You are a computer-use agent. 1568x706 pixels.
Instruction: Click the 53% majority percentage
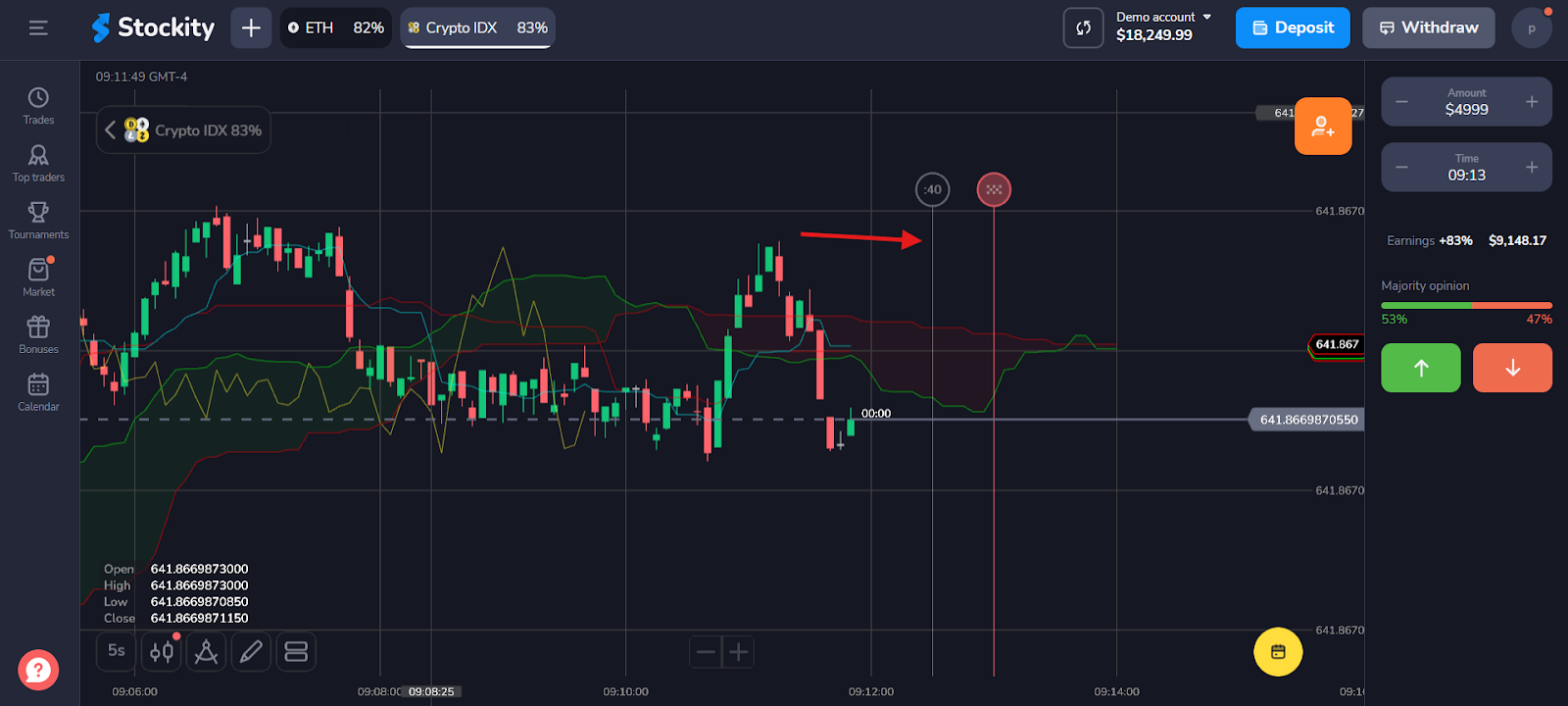(1394, 319)
